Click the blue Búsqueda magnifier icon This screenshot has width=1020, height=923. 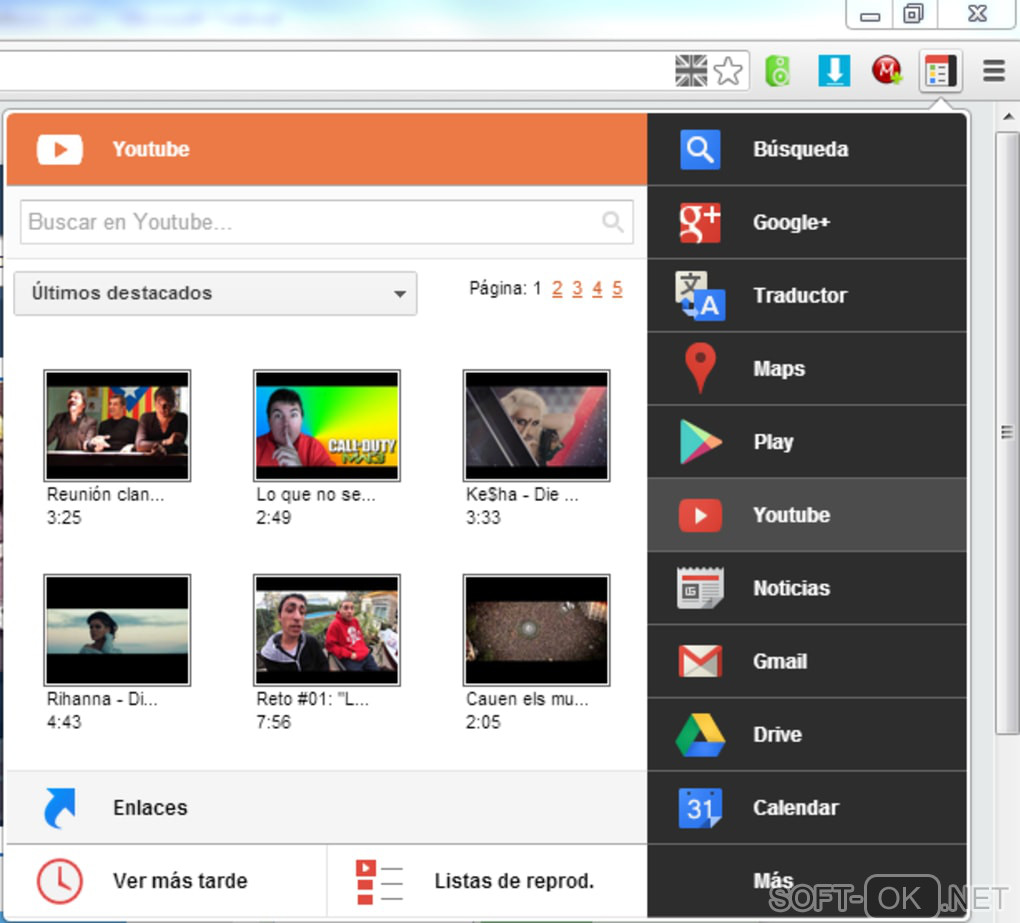(x=700, y=150)
